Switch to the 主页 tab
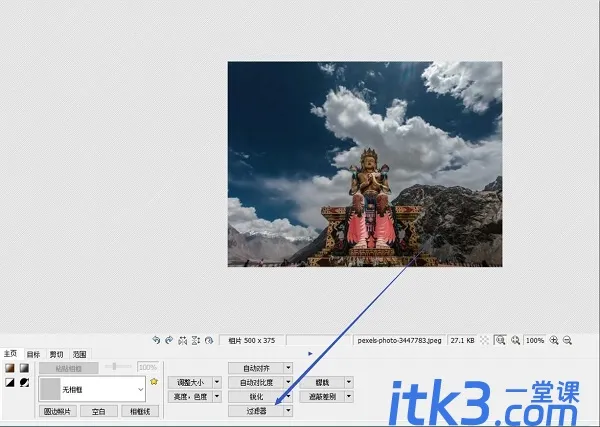This screenshot has height=427, width=600. point(11,354)
